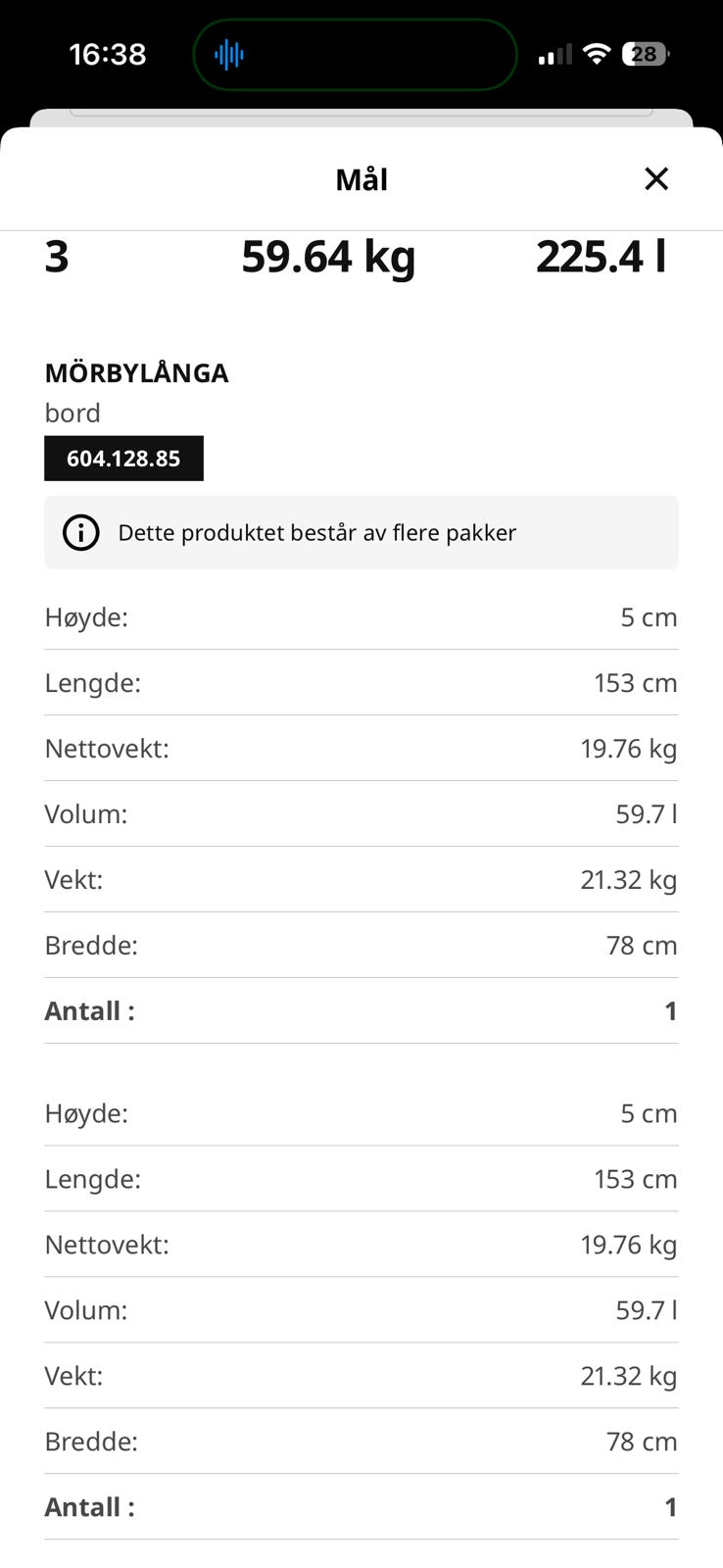Tap the first package's Antall row
Viewport: 723px width, 1568px height.
pos(361,1011)
